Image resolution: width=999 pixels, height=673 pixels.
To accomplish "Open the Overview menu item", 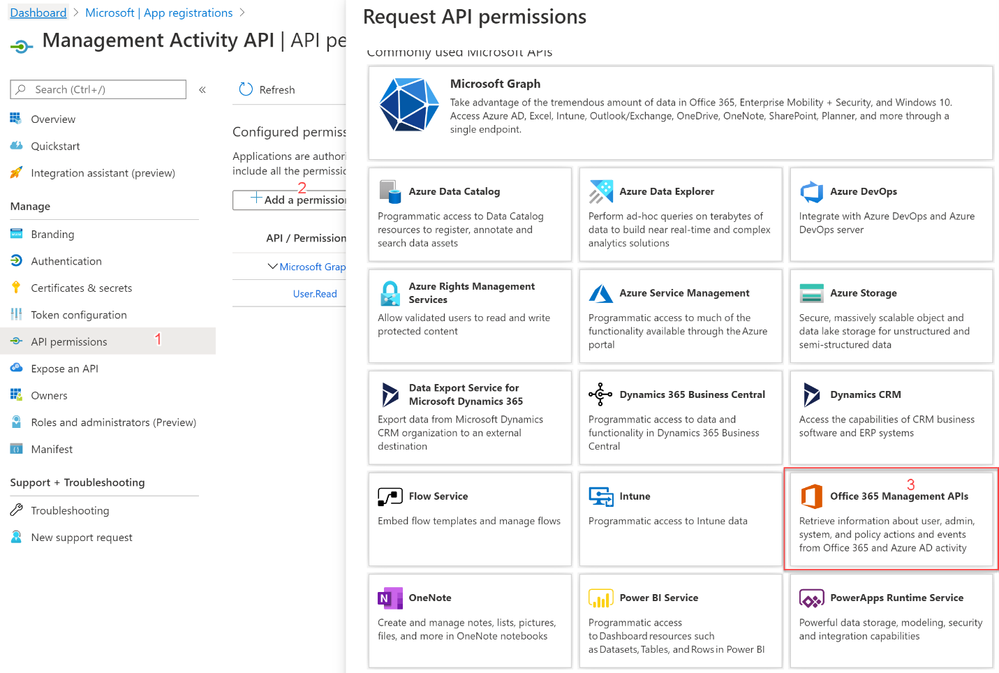I will (53, 119).
